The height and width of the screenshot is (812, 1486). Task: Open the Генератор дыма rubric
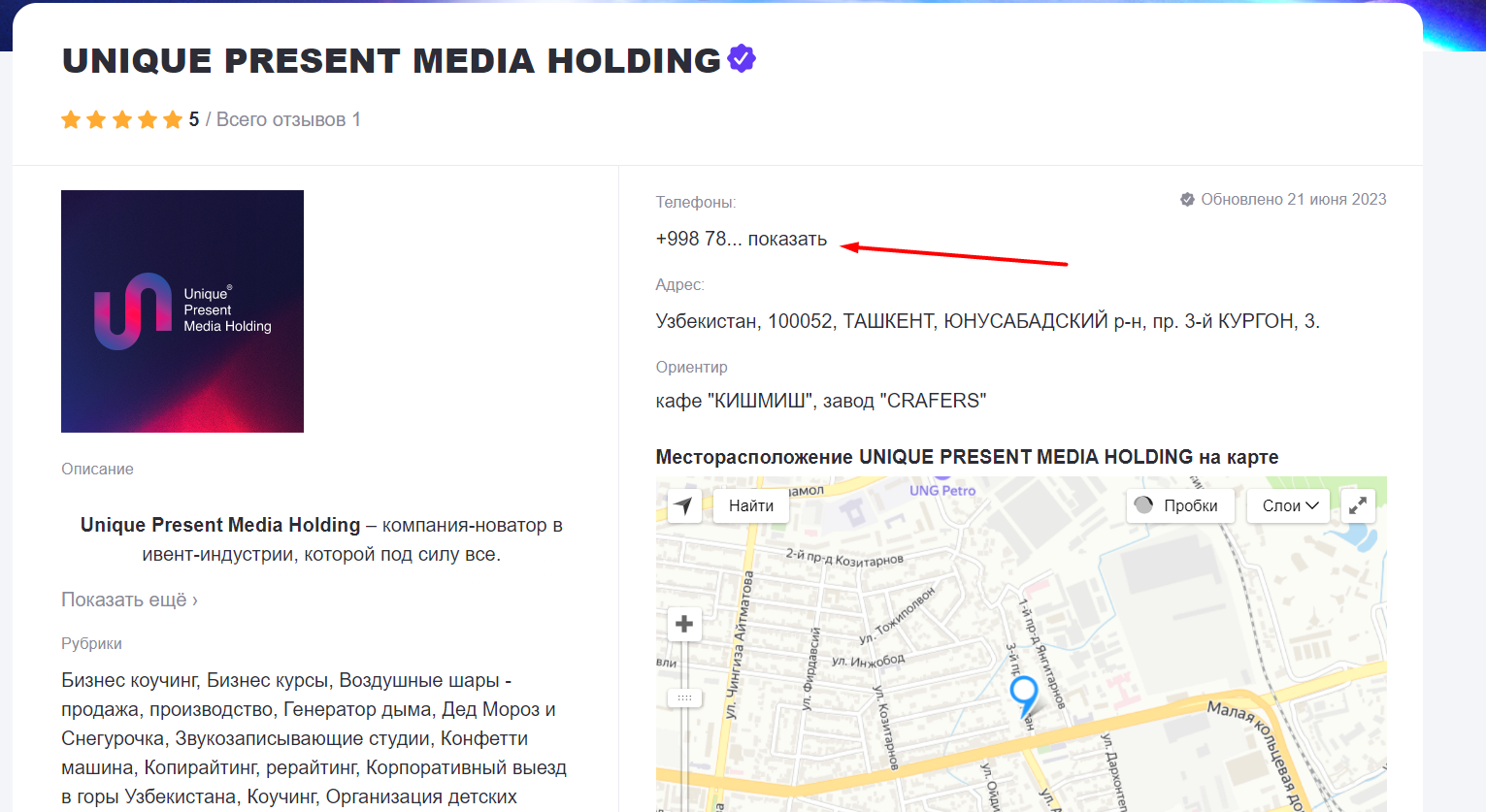(356, 709)
